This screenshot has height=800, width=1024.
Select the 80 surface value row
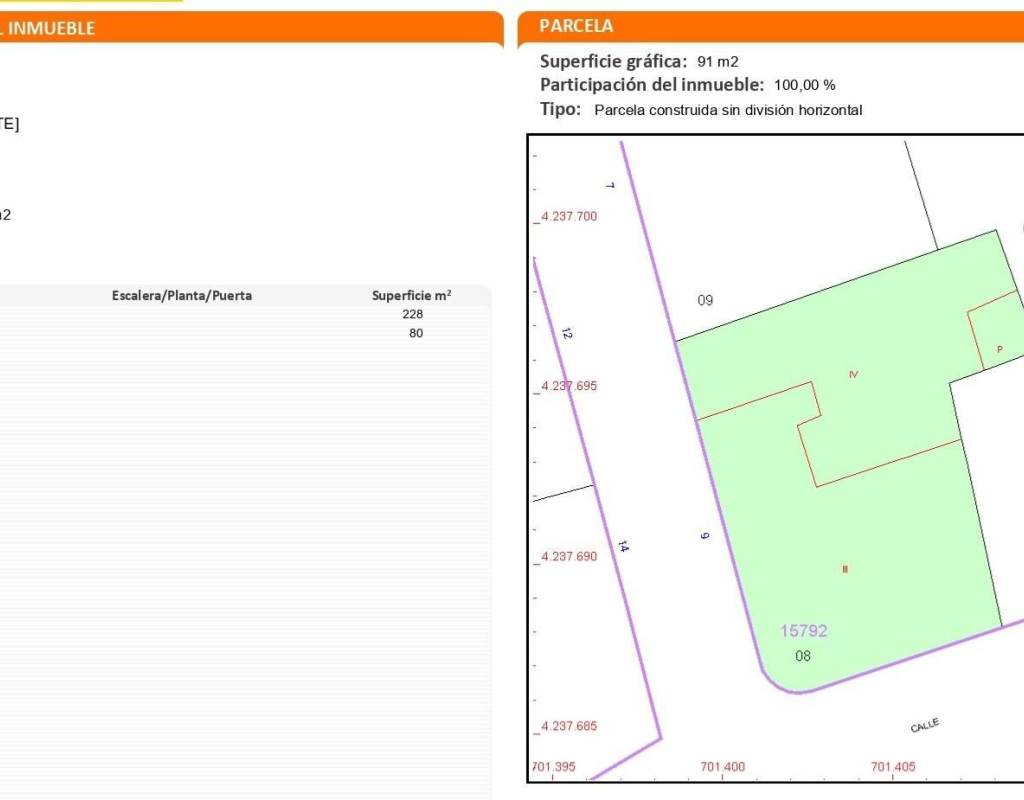415,333
